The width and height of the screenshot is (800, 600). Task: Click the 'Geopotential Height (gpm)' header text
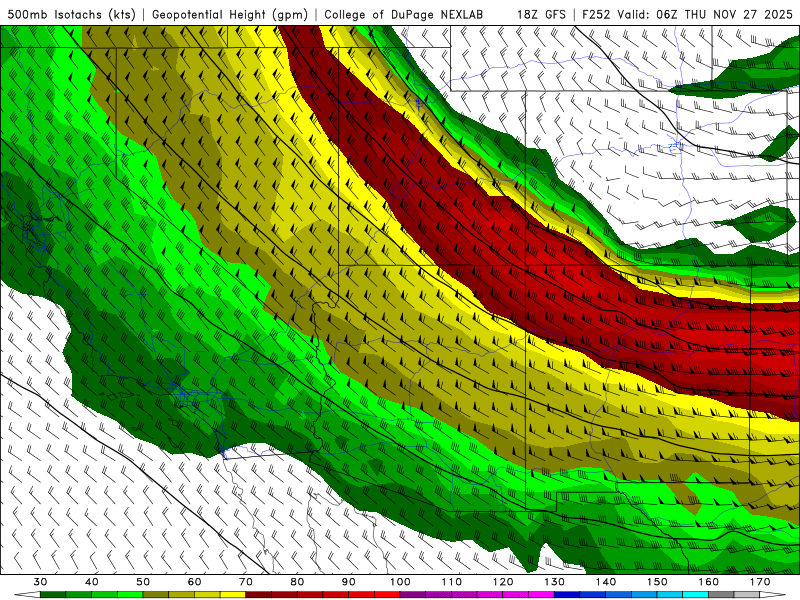(x=230, y=14)
